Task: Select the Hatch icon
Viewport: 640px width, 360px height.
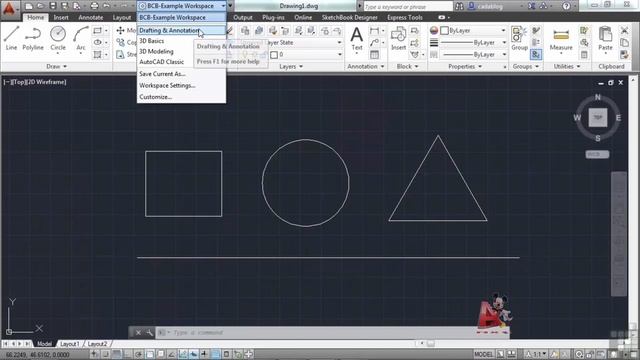Action: pyautogui.click(x=97, y=54)
